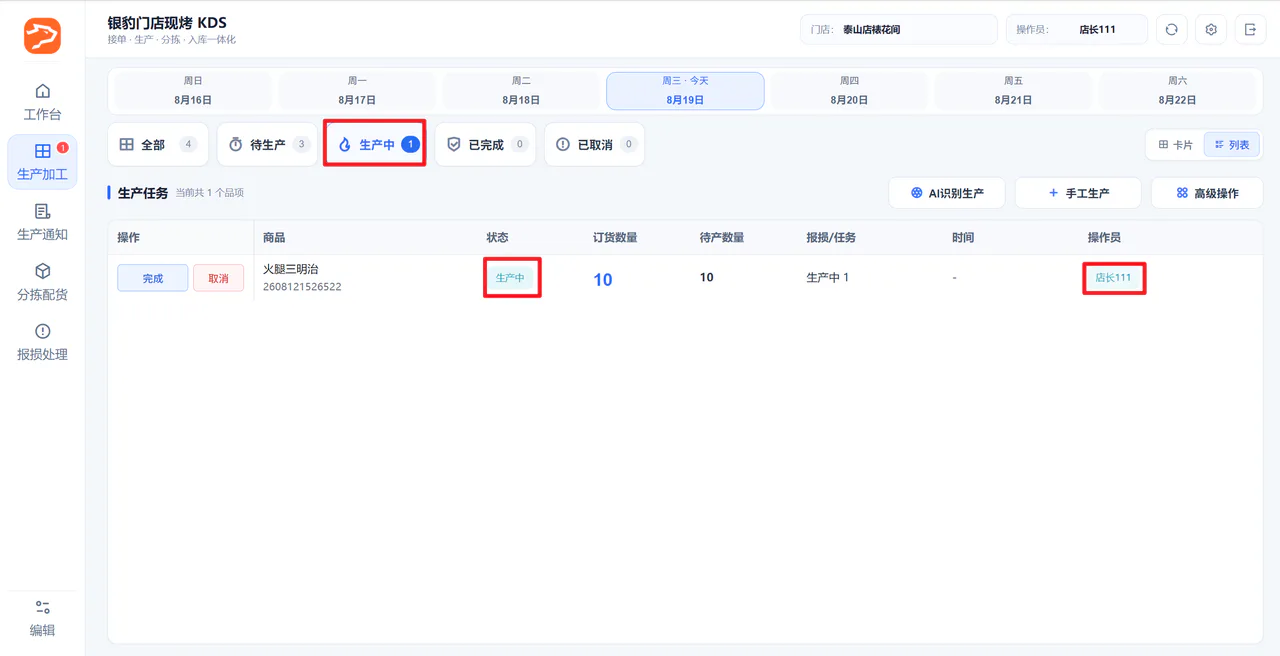Filter by 待生产 tasks
This screenshot has height=656, width=1280.
(267, 144)
